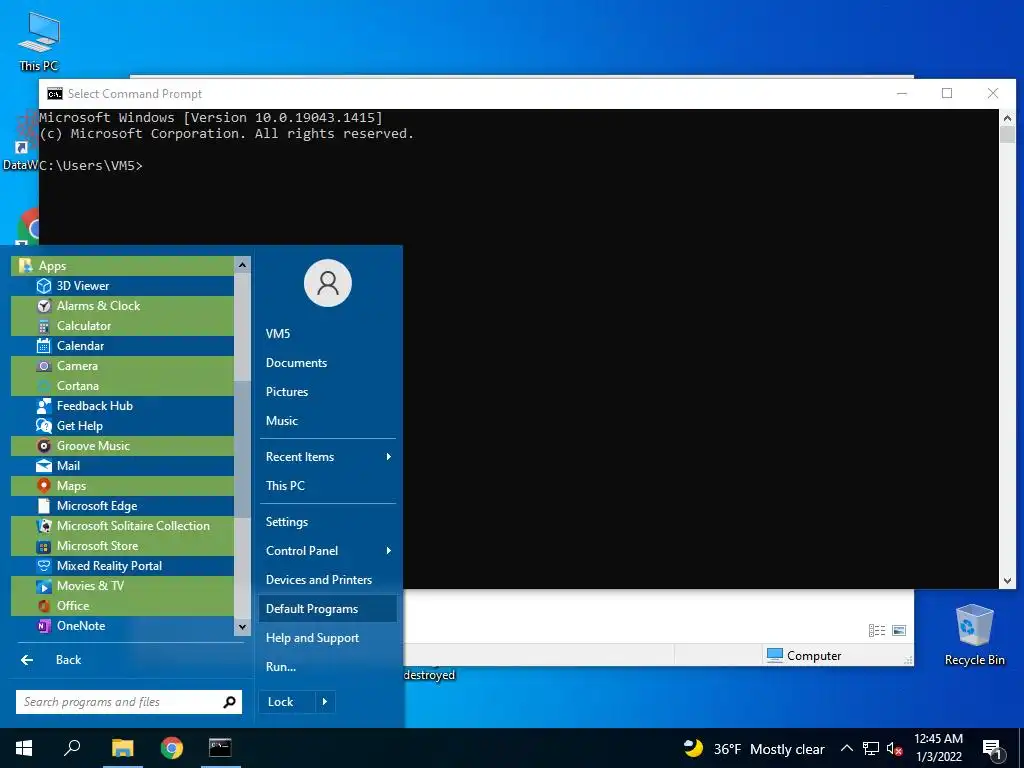1024x768 pixels.
Task: Click Computer in background window status bar
Action: (804, 656)
